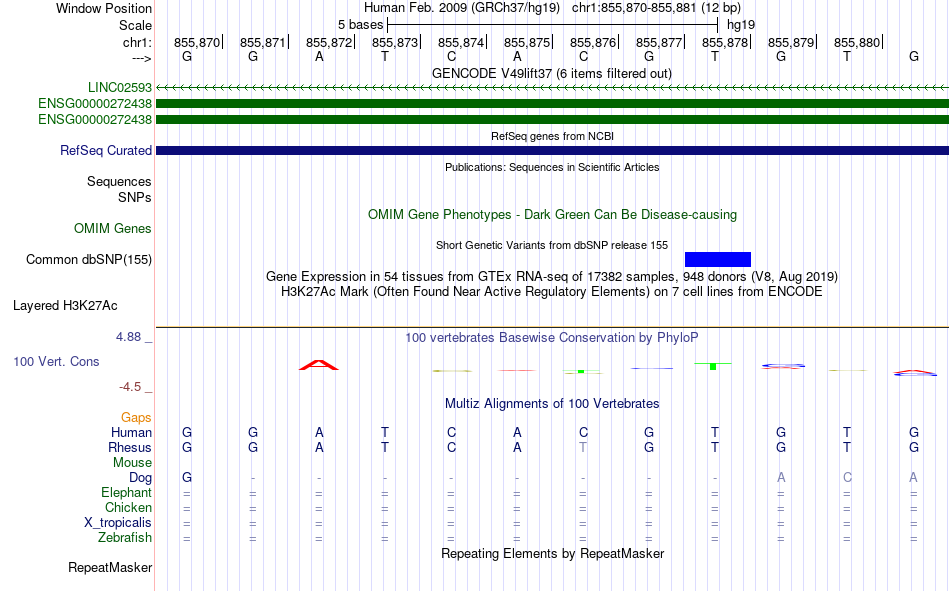Click the Publications Sequences in Scientific Articles title
The image size is (950, 591).
tap(552, 167)
